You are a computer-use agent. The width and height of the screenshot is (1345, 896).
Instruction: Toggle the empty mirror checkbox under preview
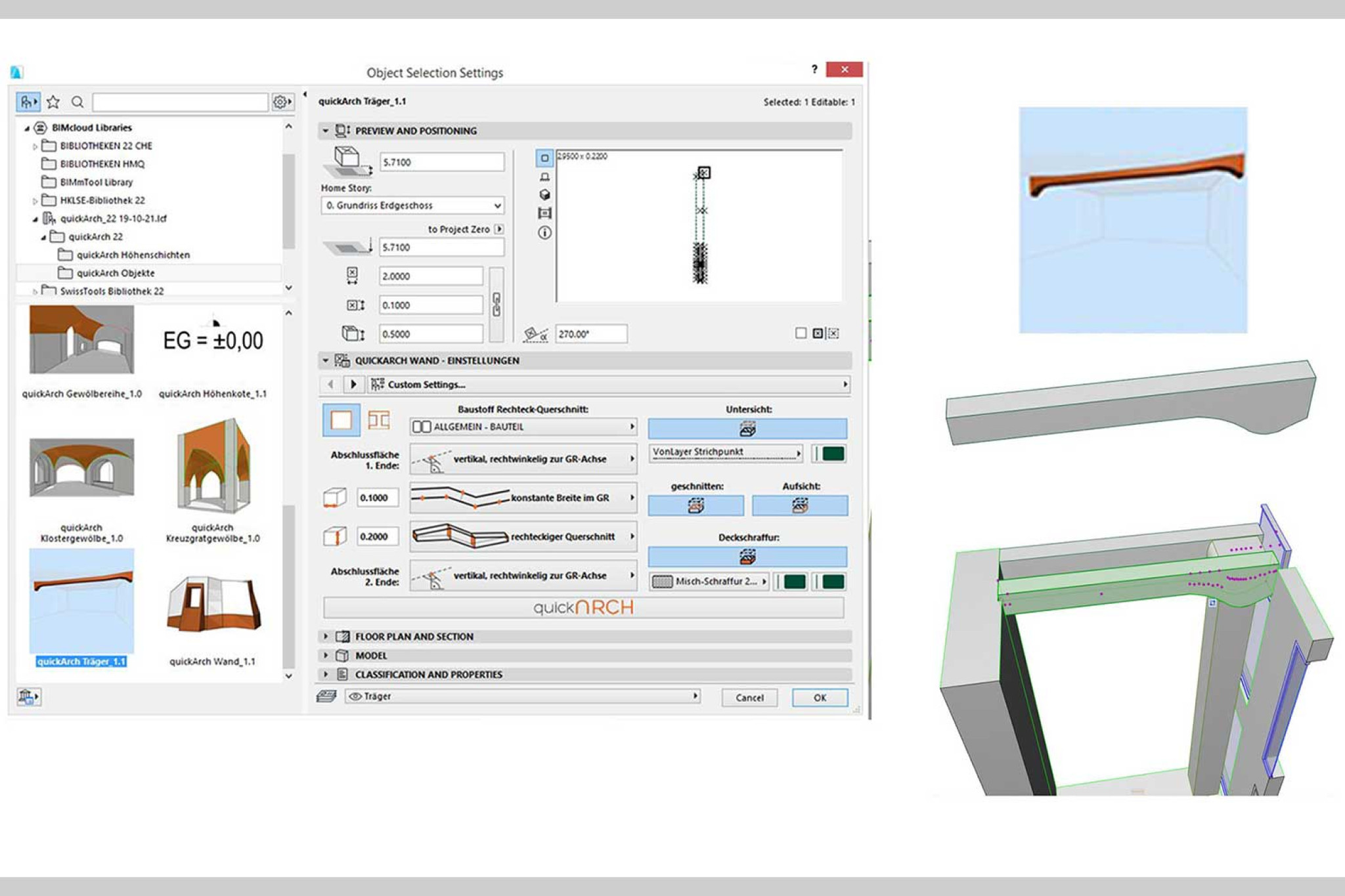(x=801, y=333)
